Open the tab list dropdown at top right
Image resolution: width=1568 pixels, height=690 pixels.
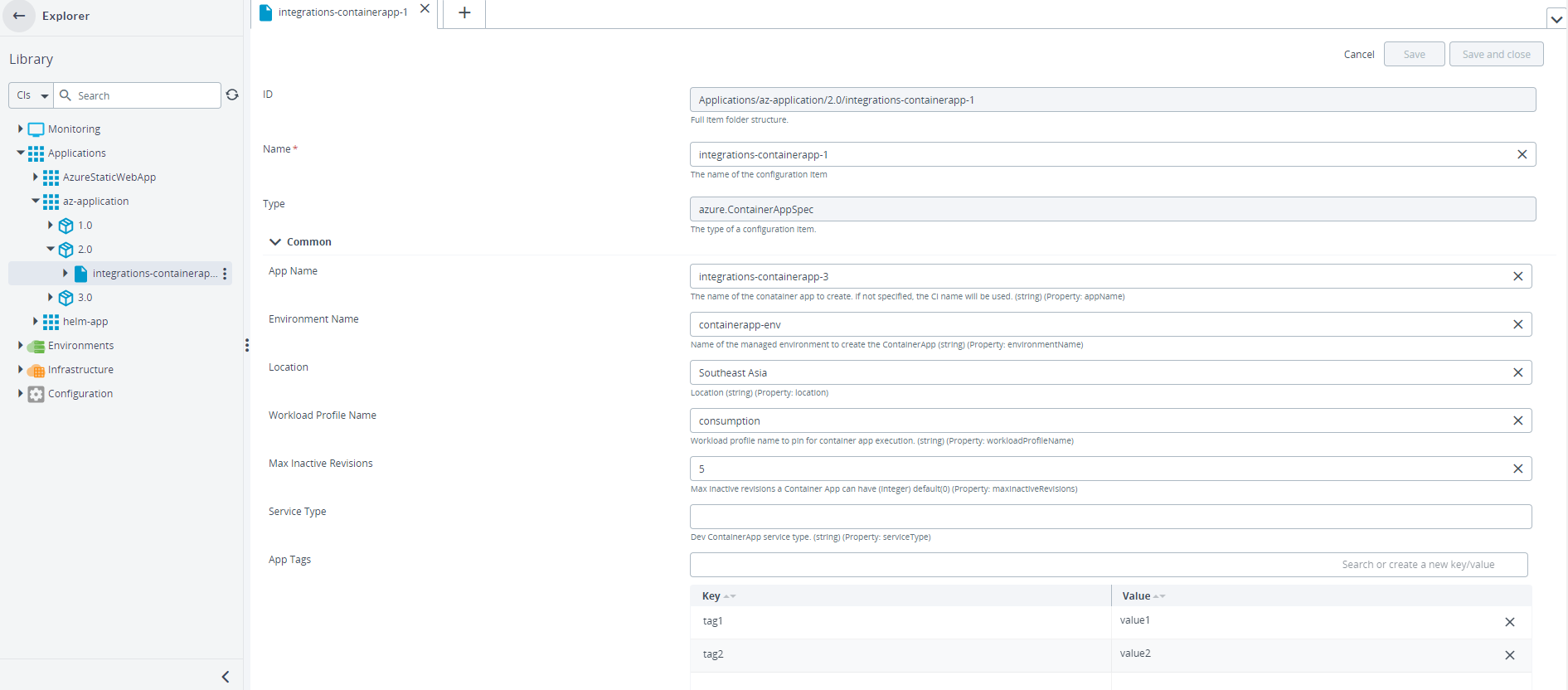1556,18
